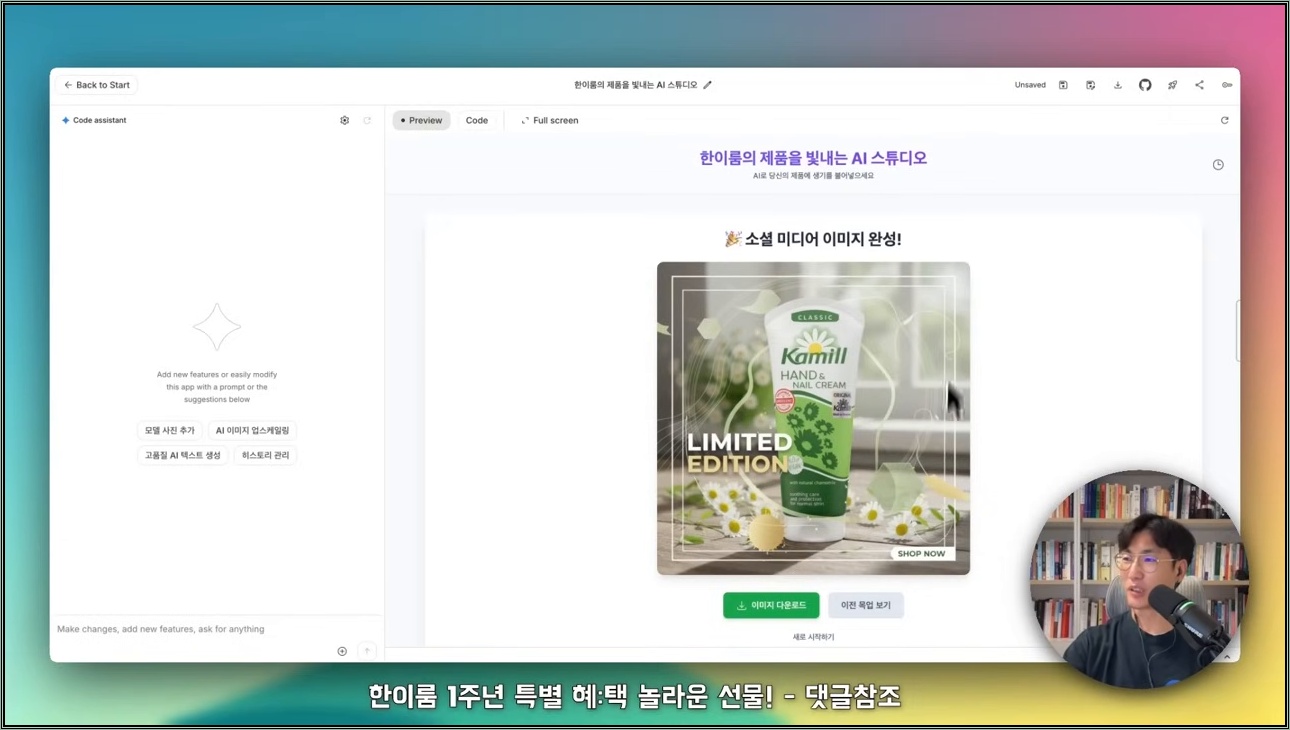The height and width of the screenshot is (730, 1290).
Task: Click the API key icon
Action: tap(1227, 85)
